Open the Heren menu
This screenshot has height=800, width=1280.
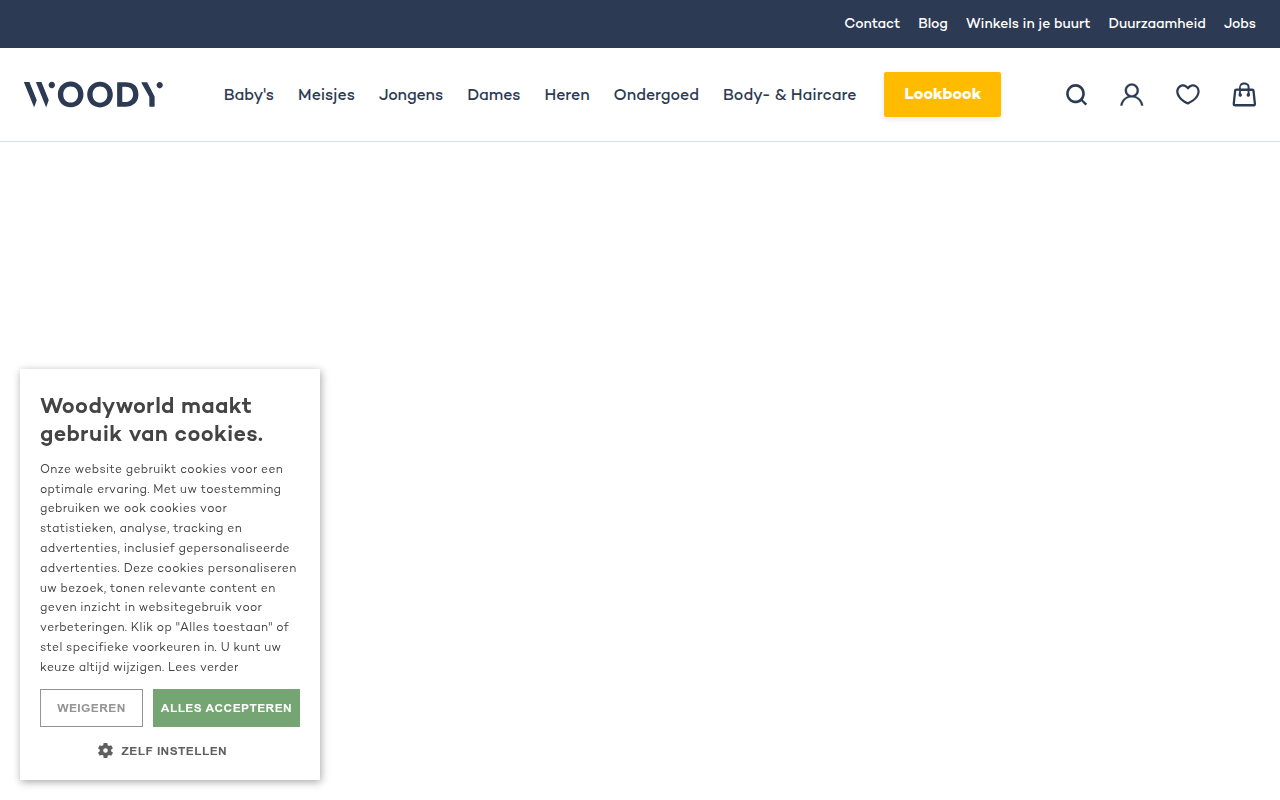(x=567, y=95)
